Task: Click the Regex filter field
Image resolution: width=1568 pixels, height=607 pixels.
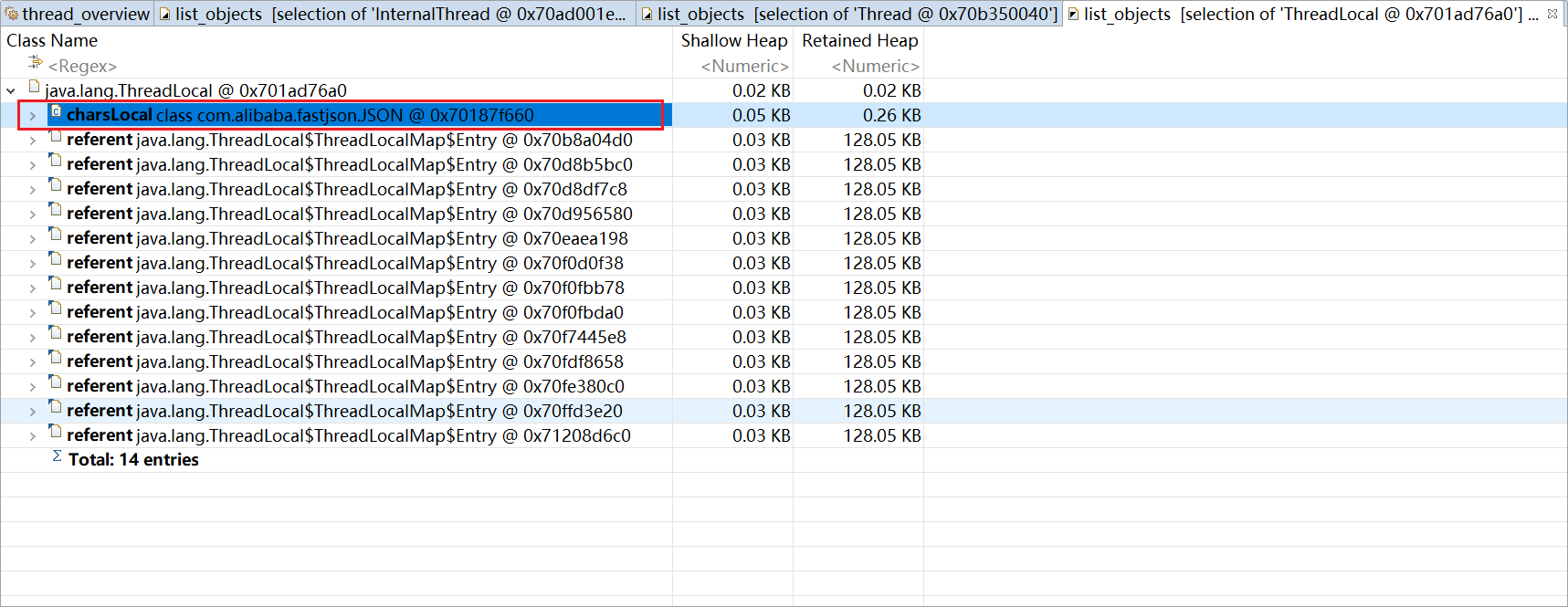Action: [82, 66]
